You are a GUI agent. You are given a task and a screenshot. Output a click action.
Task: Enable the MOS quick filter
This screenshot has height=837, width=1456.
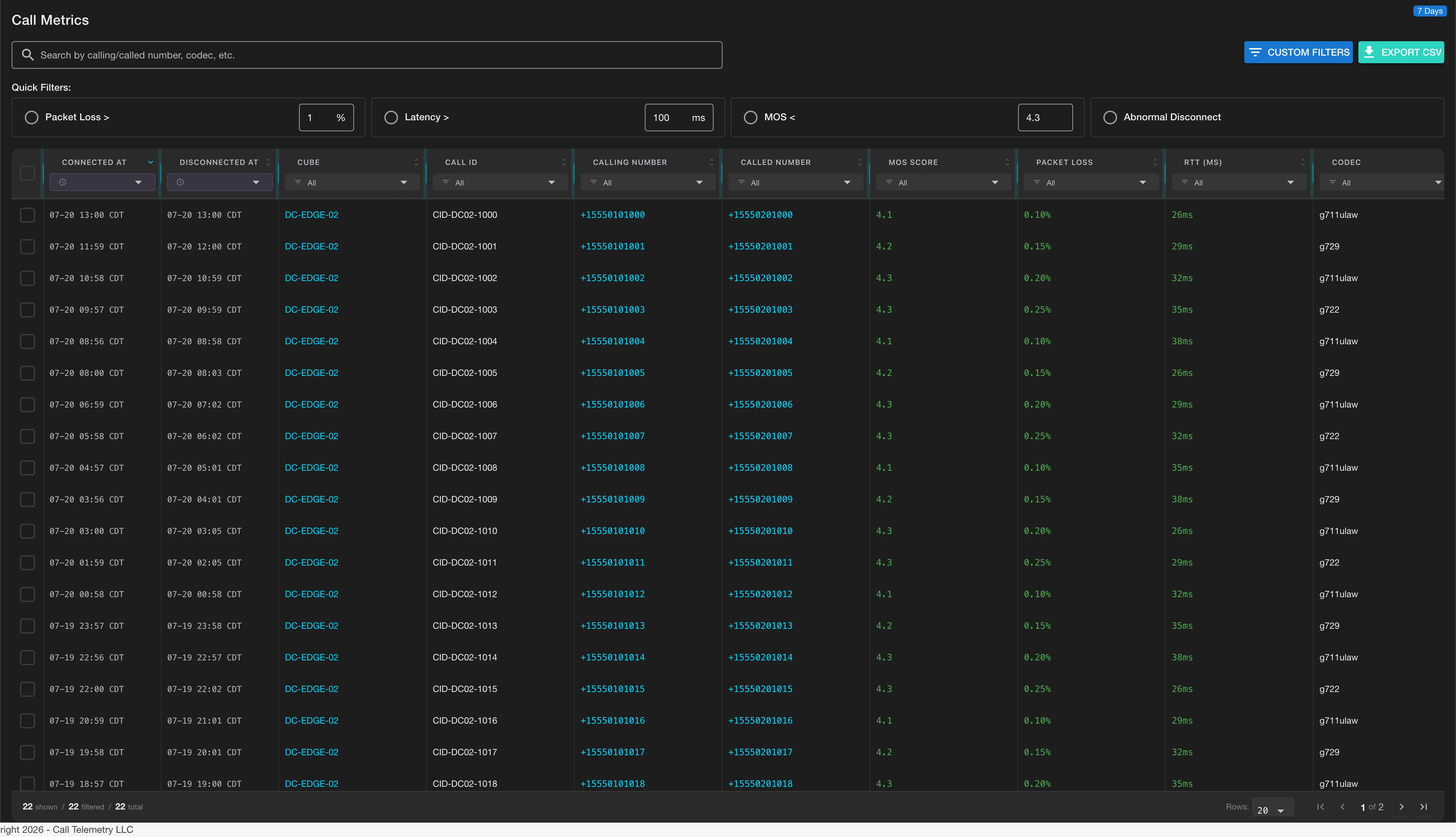tap(750, 117)
